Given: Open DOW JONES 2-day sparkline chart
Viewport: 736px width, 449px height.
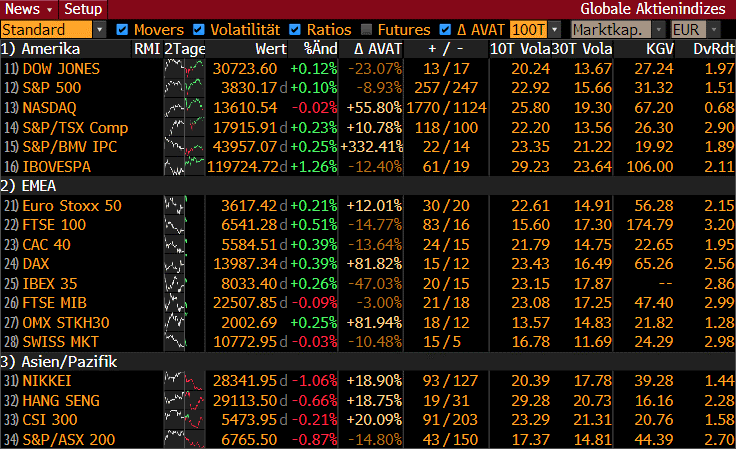Looking at the screenshot, I should (x=184, y=68).
